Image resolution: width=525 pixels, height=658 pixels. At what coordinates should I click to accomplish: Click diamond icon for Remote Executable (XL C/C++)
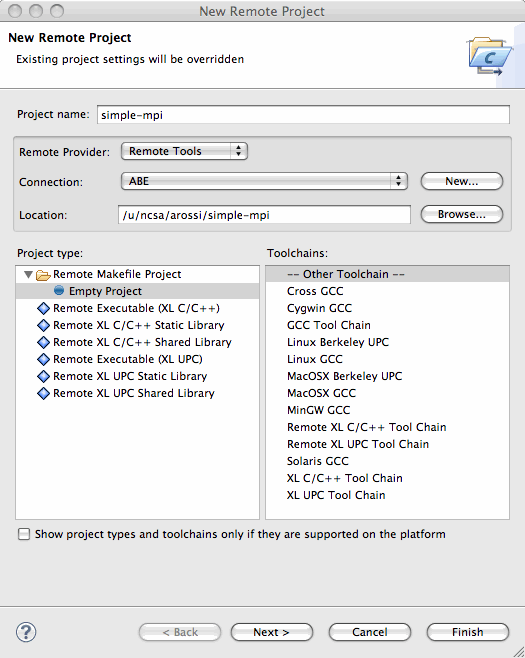(43, 308)
